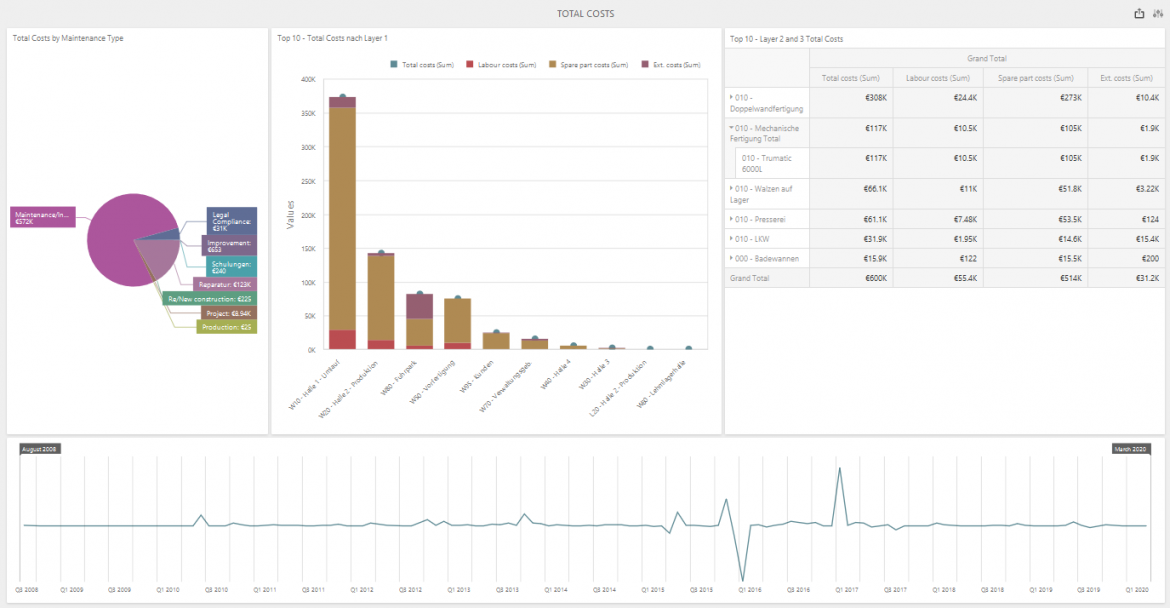Click the export/share icon in the header
Viewport: 1170px width, 608px height.
click(1137, 13)
